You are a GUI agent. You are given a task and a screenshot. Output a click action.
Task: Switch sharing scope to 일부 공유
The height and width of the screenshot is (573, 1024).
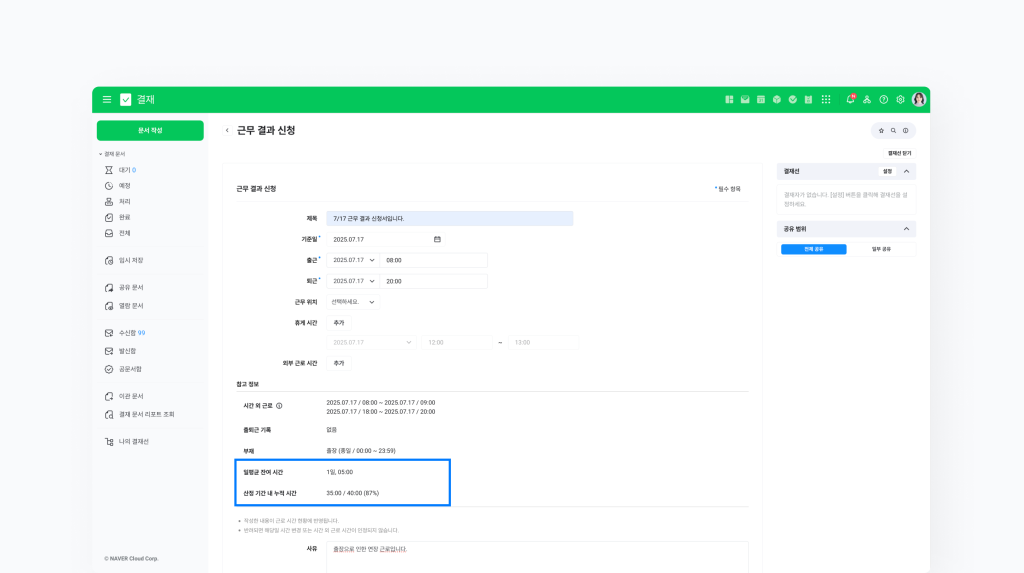coord(881,249)
